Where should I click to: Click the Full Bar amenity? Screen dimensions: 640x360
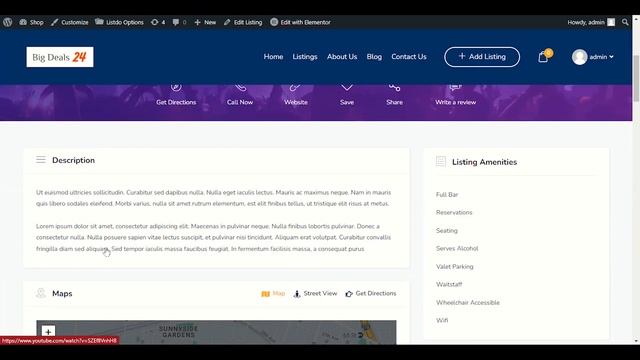(x=447, y=195)
